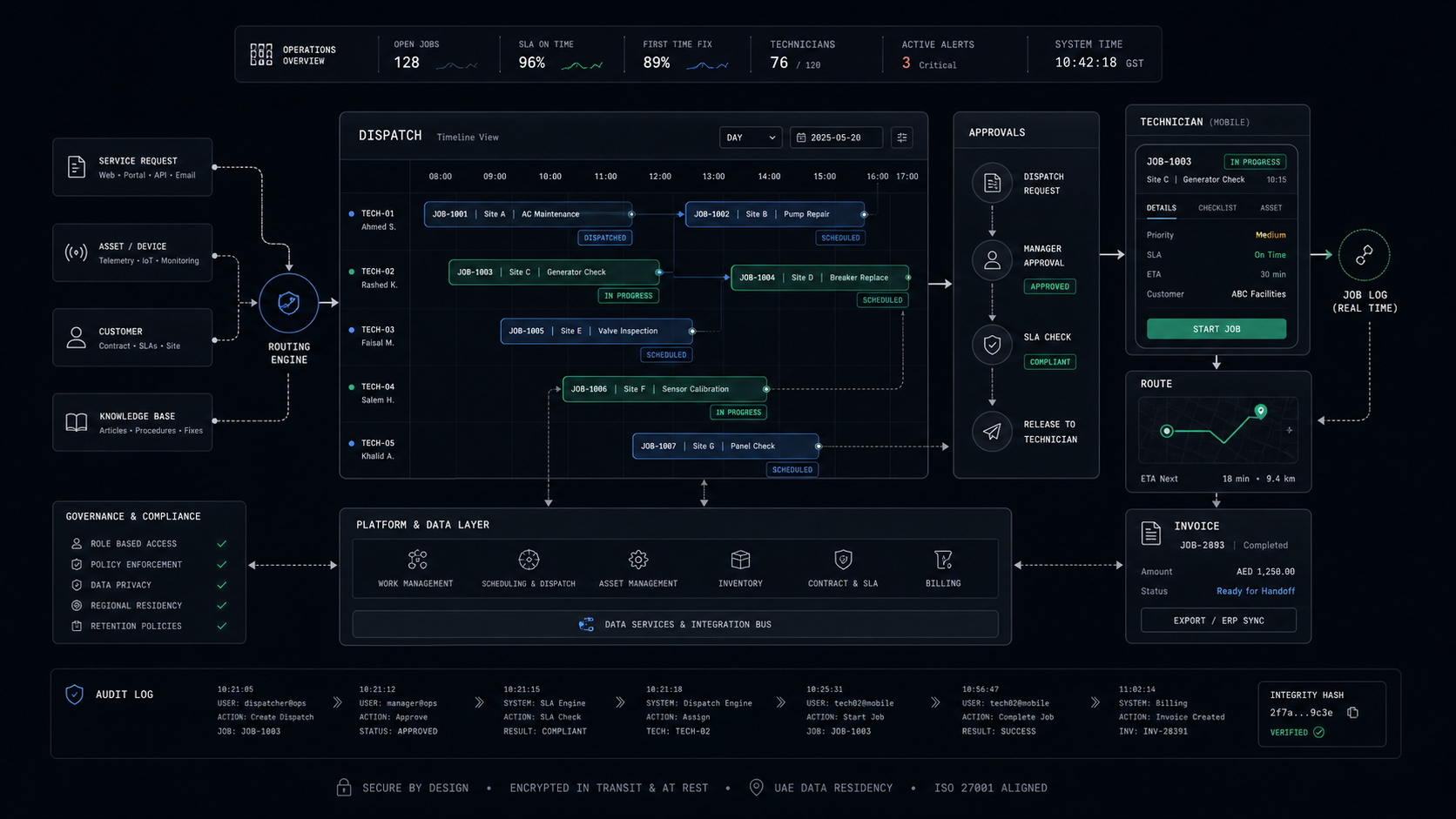Viewport: 1456px width, 819px height.
Task: Click the Export / ERP Sync button
Action: [1218, 621]
